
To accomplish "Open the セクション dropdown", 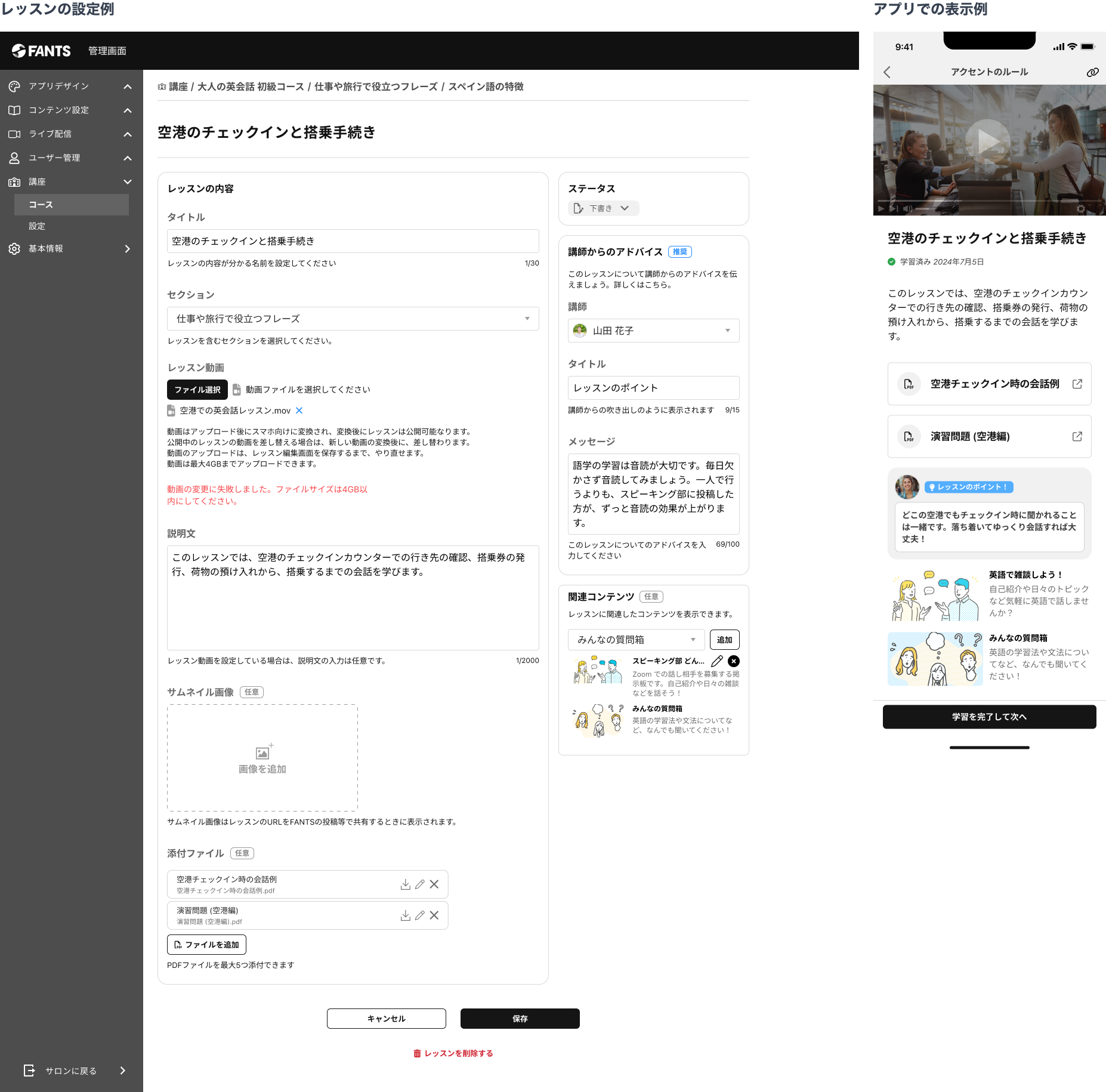I will (x=353, y=319).
